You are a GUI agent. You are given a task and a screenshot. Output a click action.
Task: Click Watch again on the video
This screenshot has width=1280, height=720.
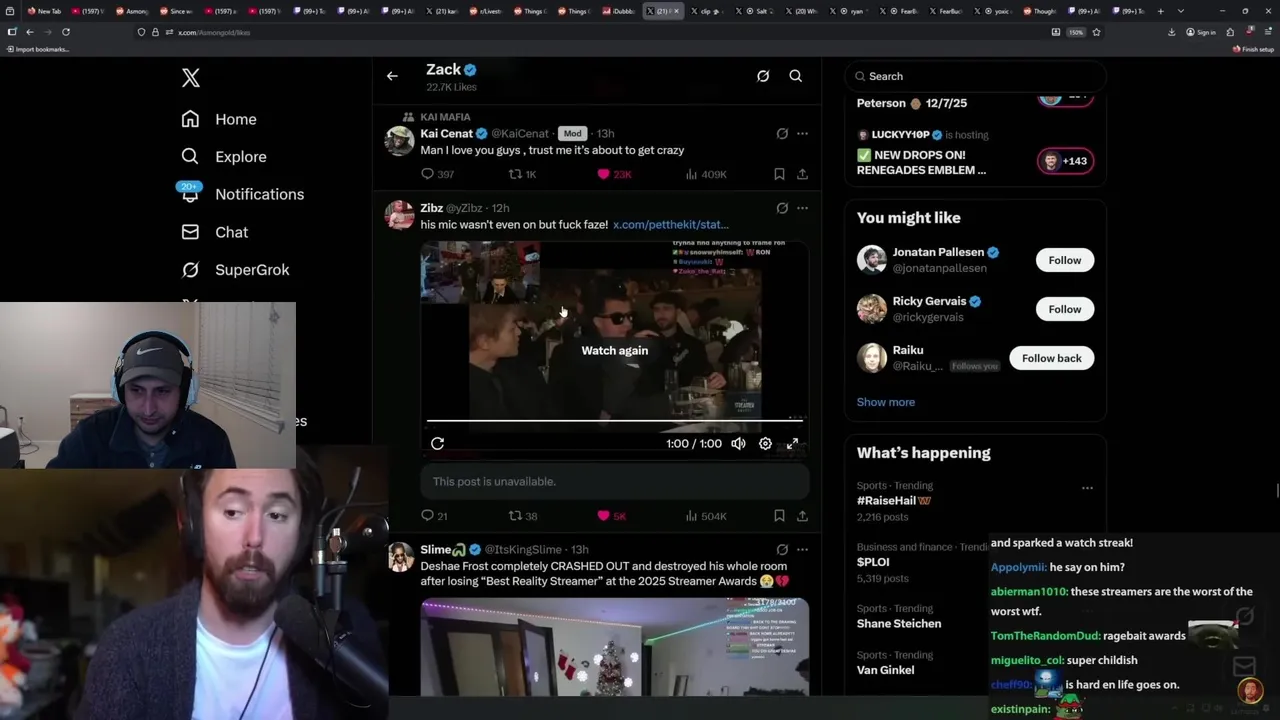coord(615,350)
